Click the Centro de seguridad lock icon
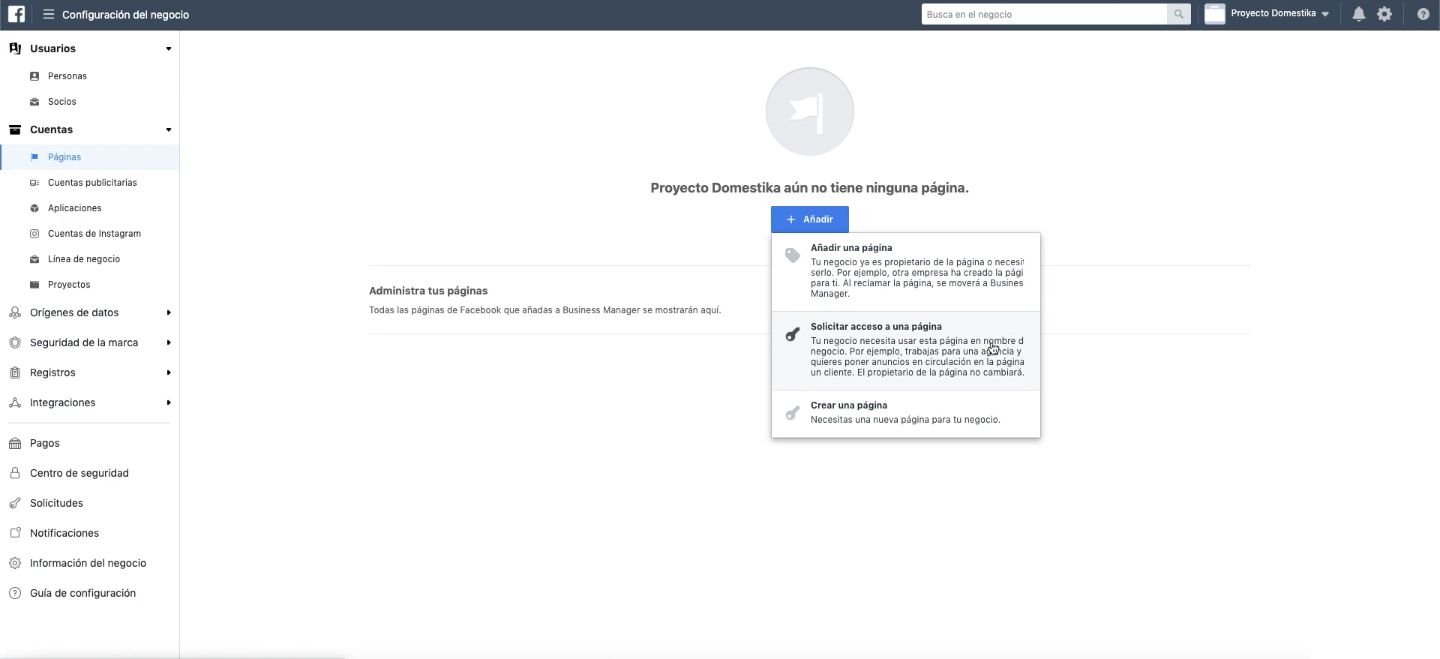 coord(15,473)
